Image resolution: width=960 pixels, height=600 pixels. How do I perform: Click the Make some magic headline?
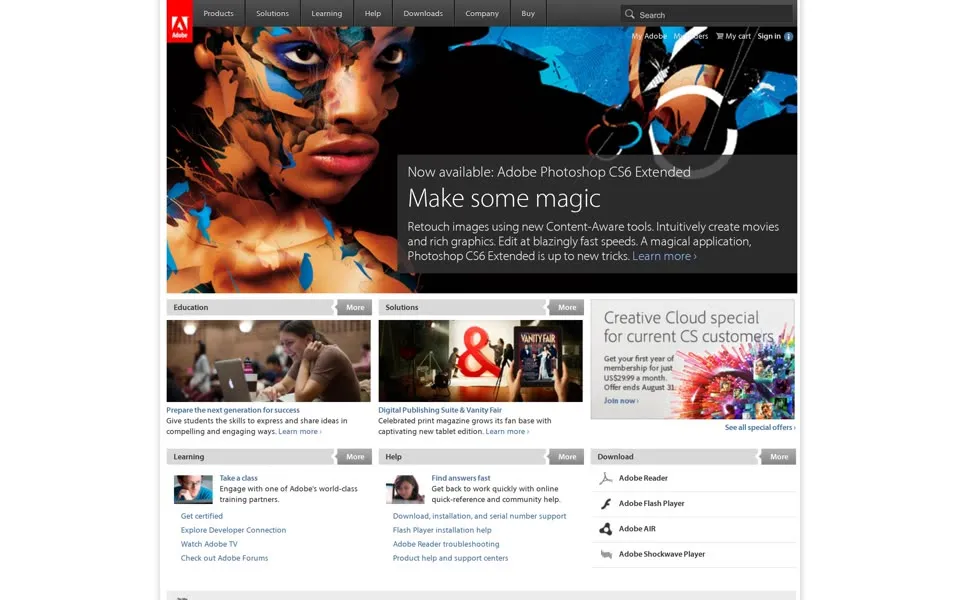pos(504,198)
